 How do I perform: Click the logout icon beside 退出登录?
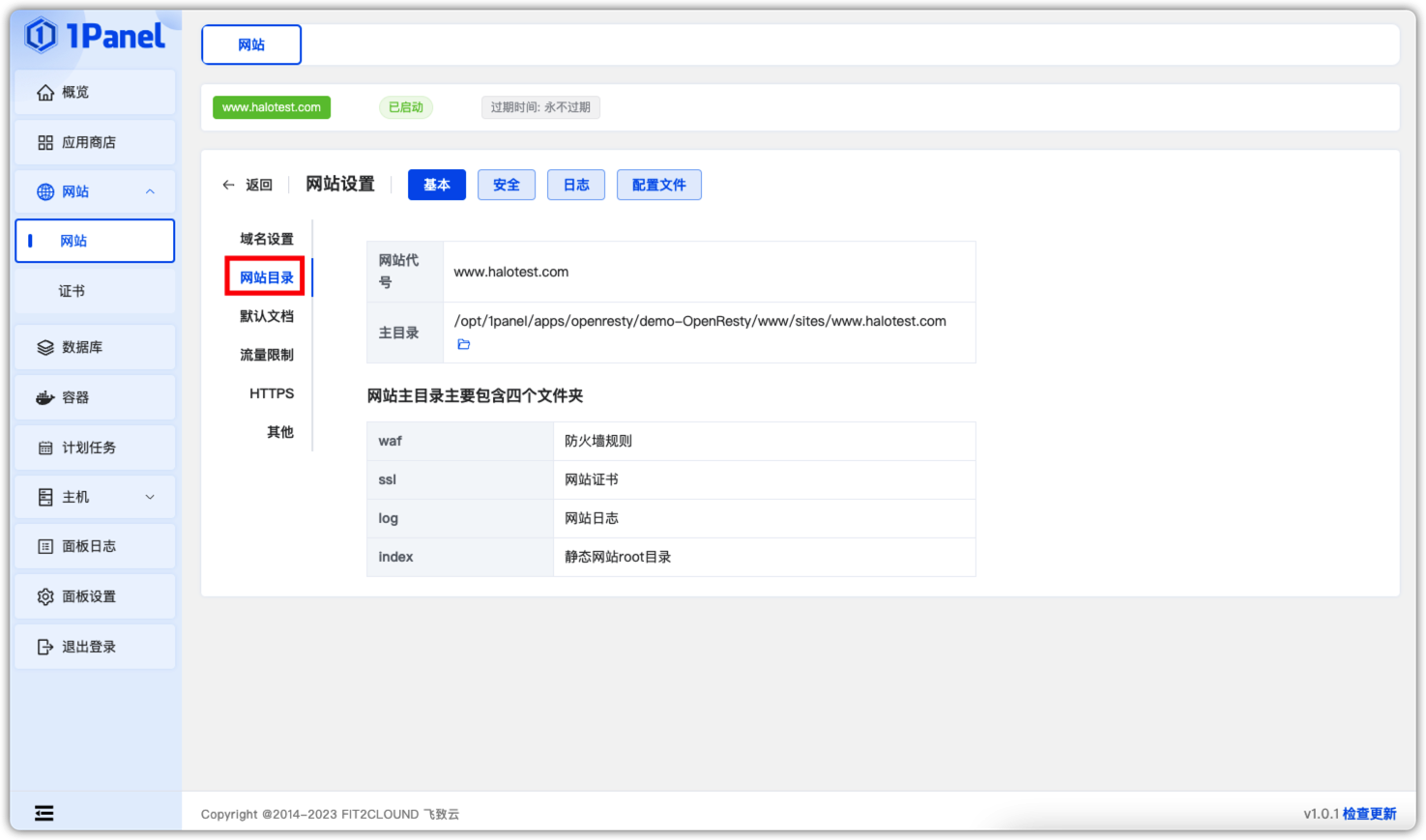point(45,648)
